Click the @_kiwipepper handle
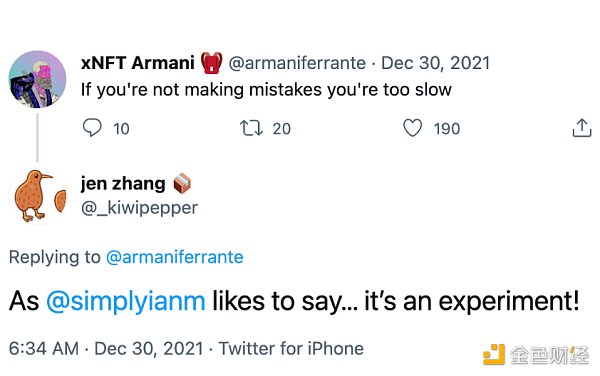The image size is (600, 376). tap(139, 208)
